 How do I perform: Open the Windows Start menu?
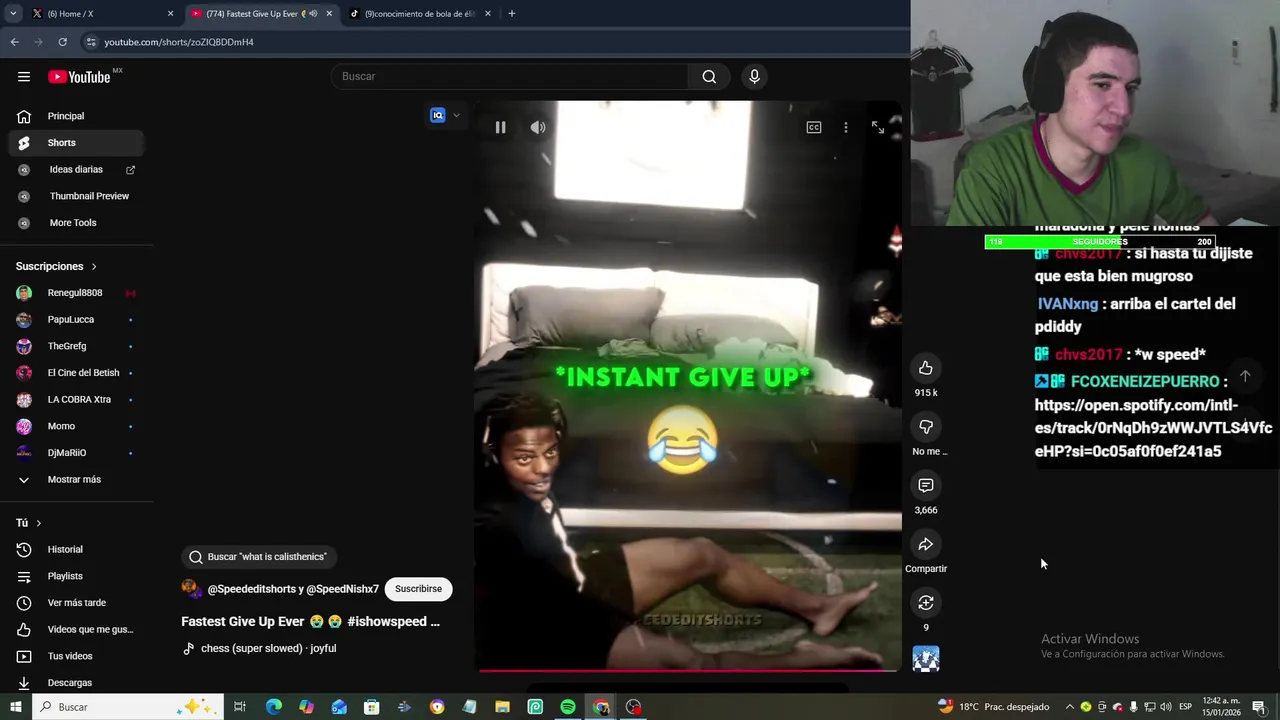[x=15, y=707]
